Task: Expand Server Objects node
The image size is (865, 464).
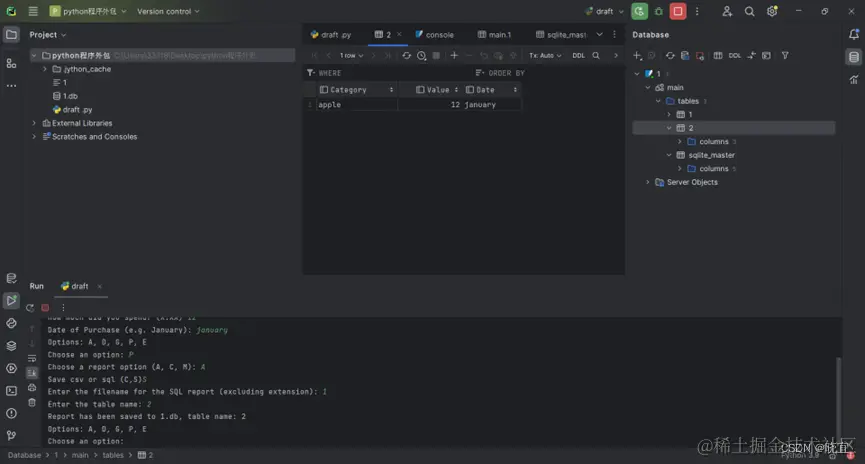Action: pos(648,182)
